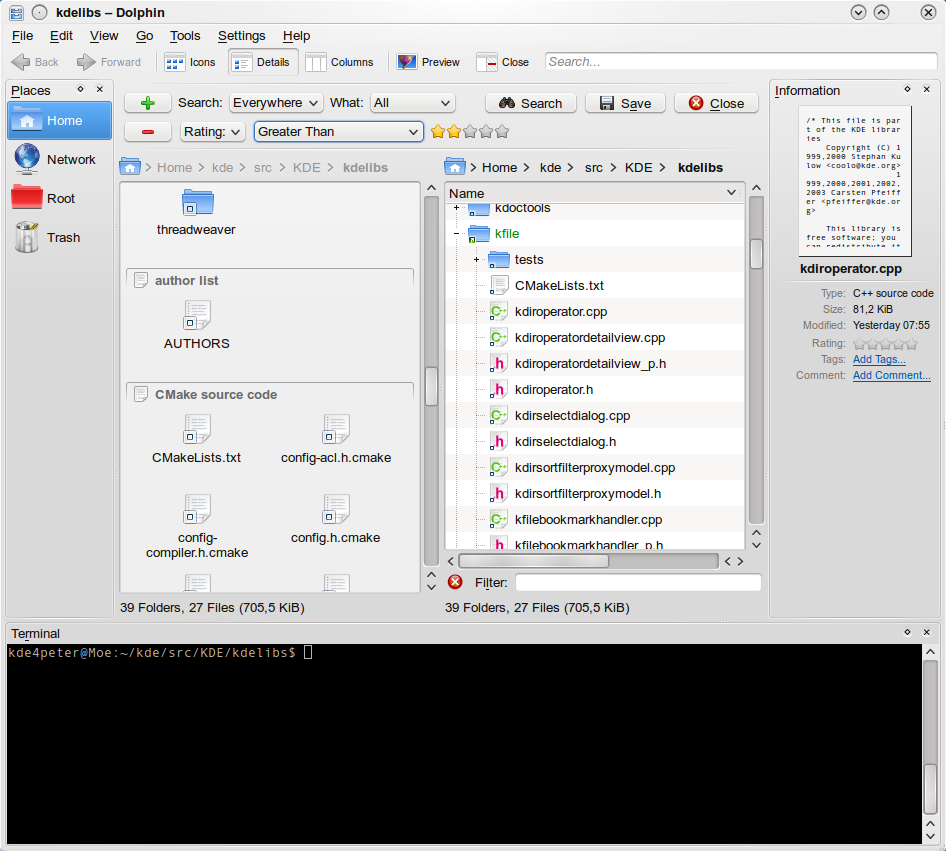Click the Close split view toolbar icon

tap(503, 62)
